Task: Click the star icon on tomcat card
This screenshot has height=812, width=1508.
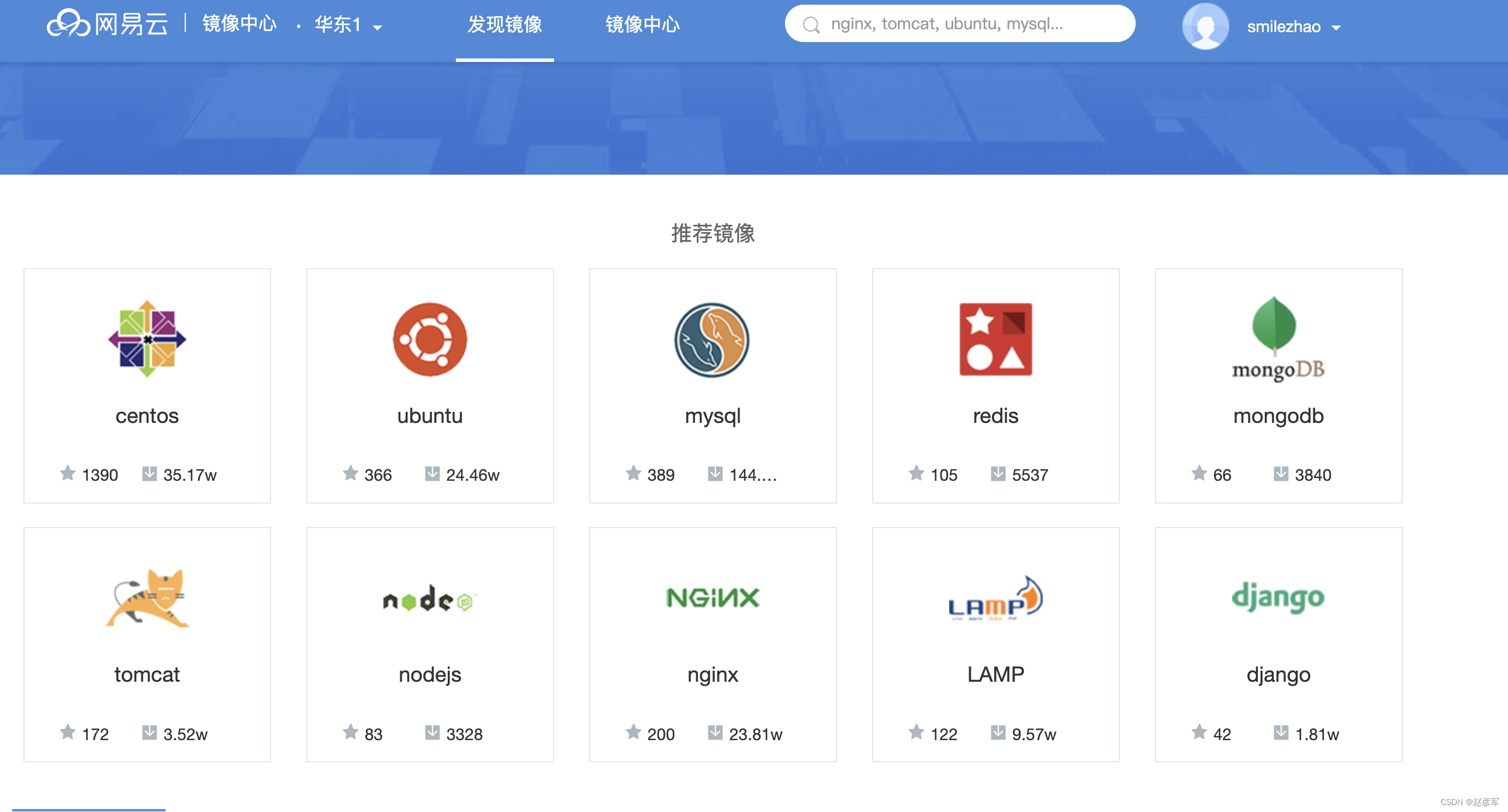Action: point(68,733)
